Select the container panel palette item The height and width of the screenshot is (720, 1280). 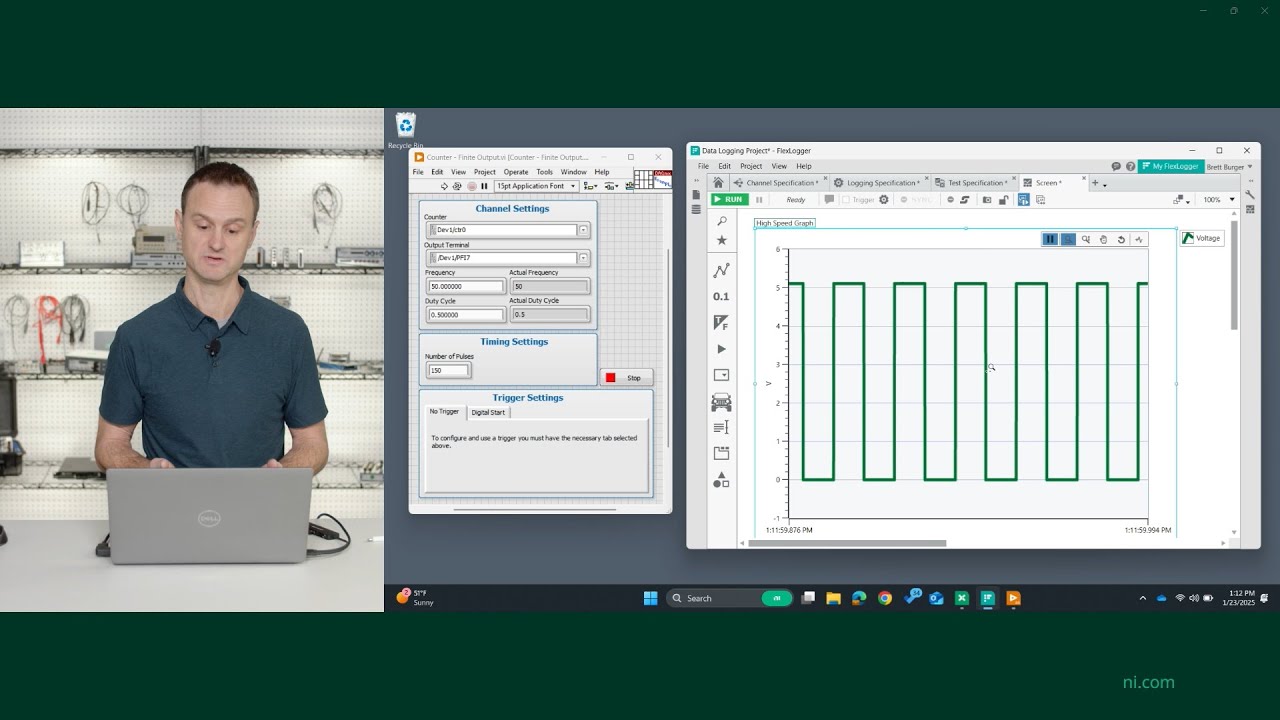click(721, 453)
